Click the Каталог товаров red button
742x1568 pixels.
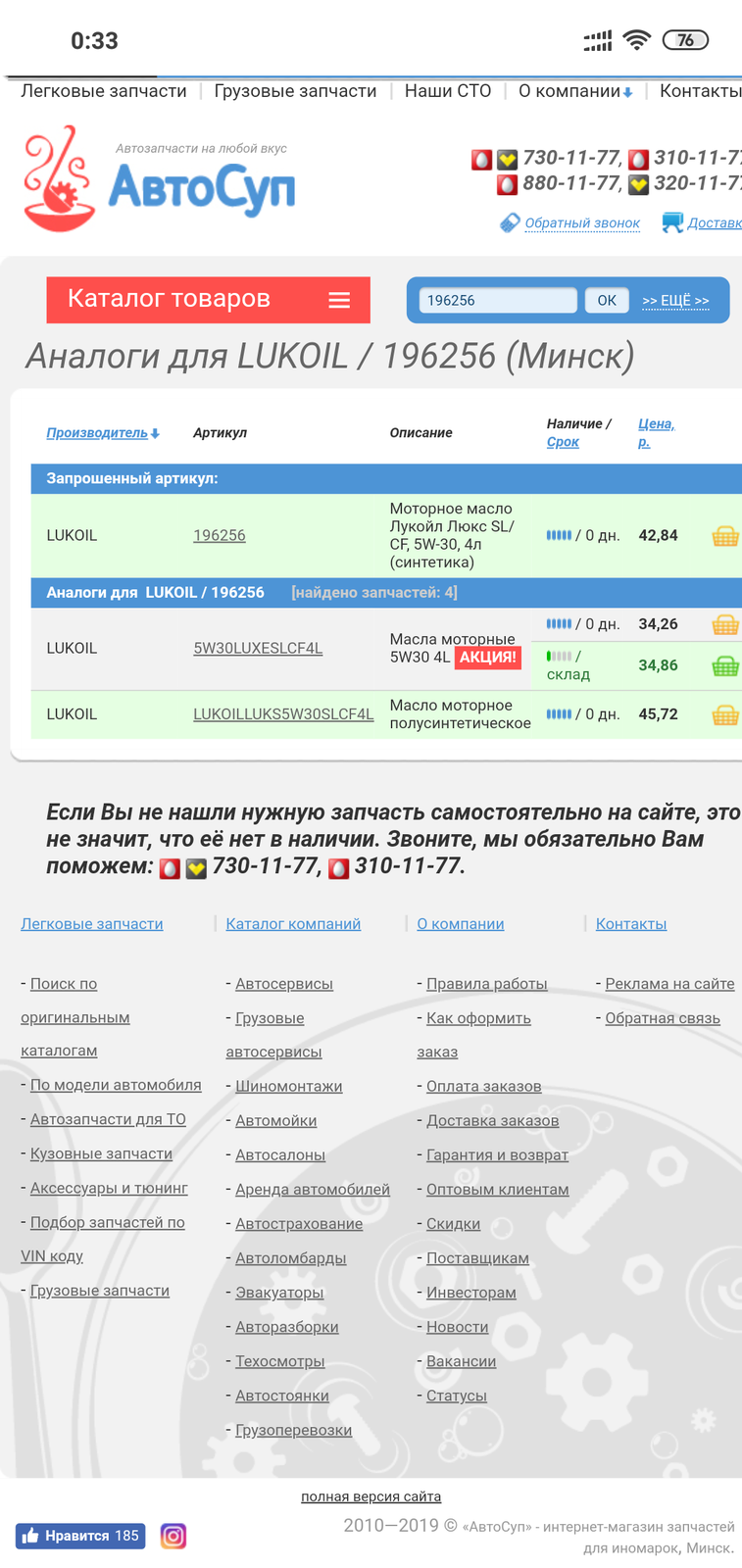coord(208,300)
